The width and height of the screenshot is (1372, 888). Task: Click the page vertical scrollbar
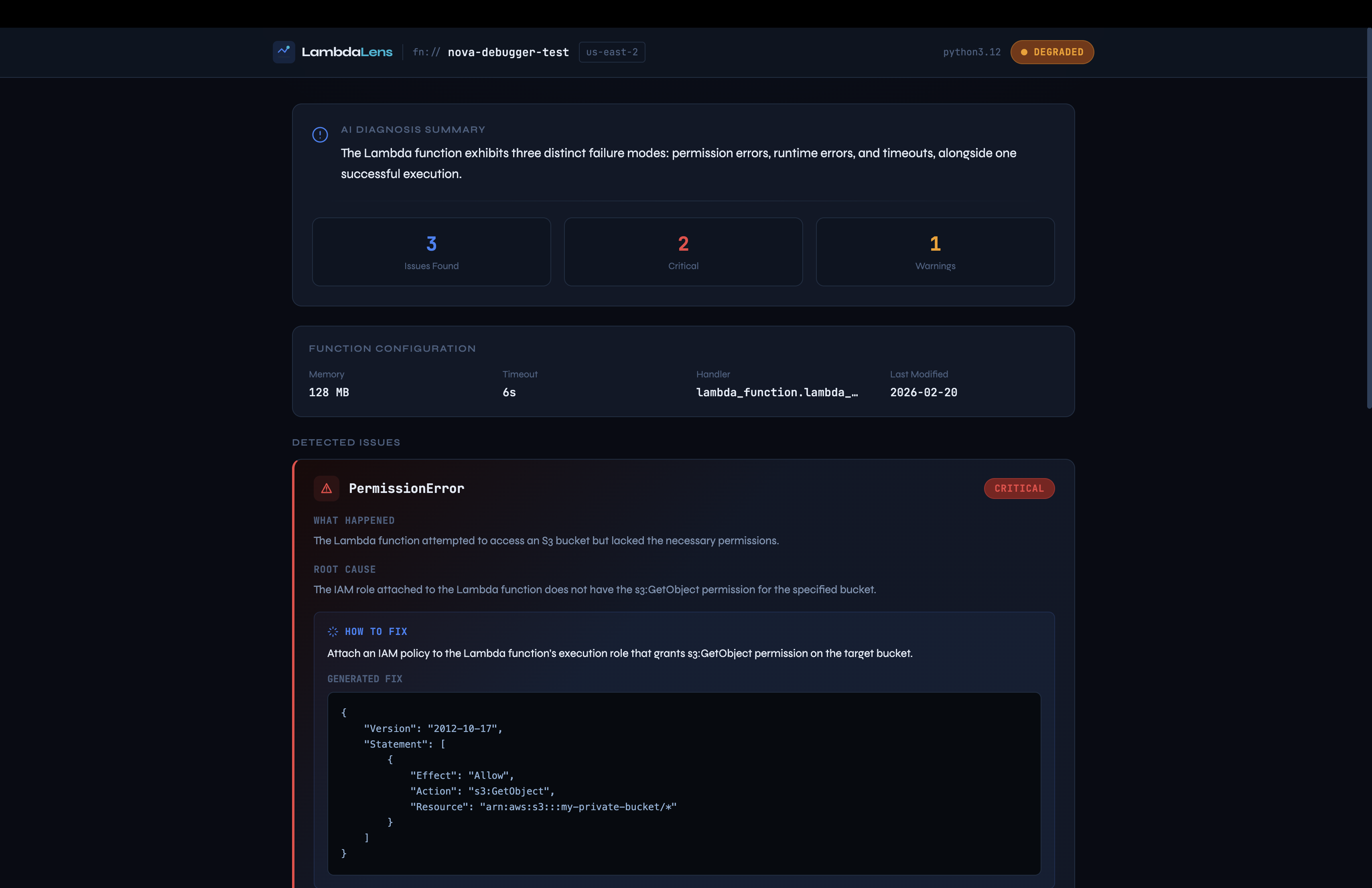1368,219
